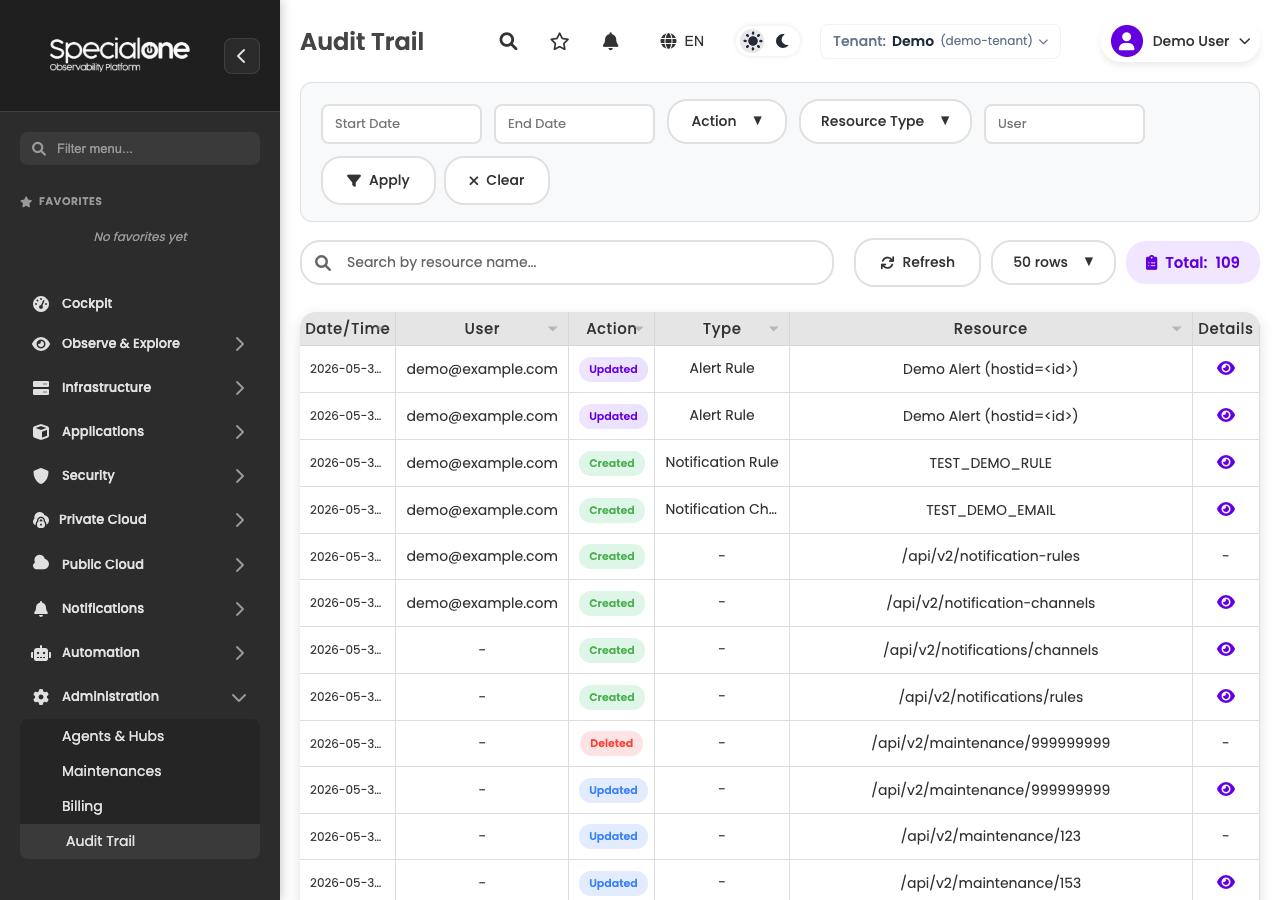Screen dimensions: 1280x900
Task: Refresh the audit trail table
Action: [x=917, y=262]
